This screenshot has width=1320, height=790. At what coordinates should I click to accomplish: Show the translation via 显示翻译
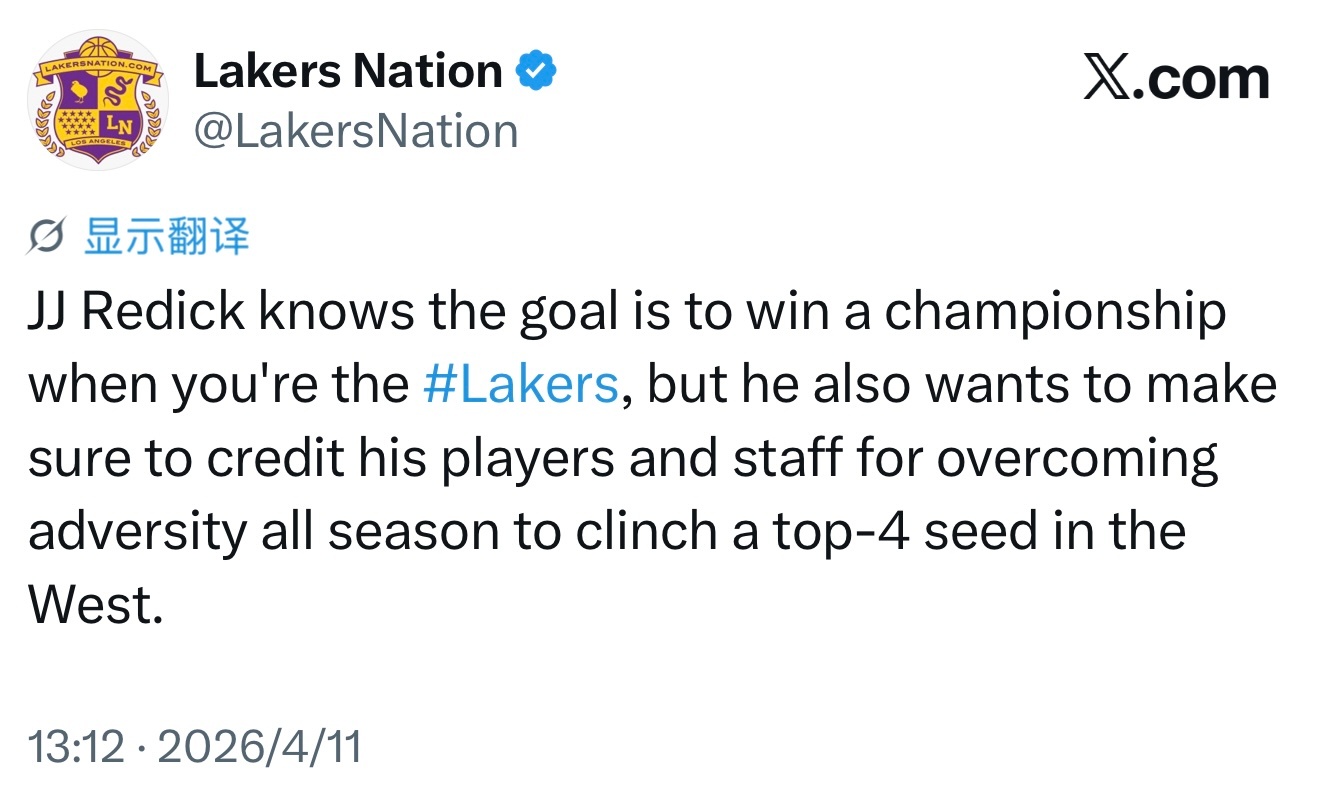click(x=167, y=237)
